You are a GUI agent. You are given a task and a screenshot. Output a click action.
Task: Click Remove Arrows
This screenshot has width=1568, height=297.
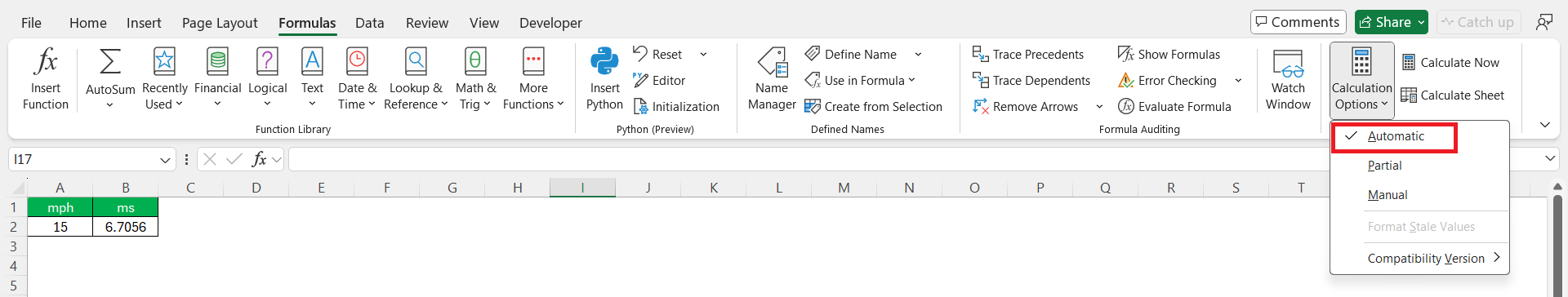click(x=1026, y=107)
